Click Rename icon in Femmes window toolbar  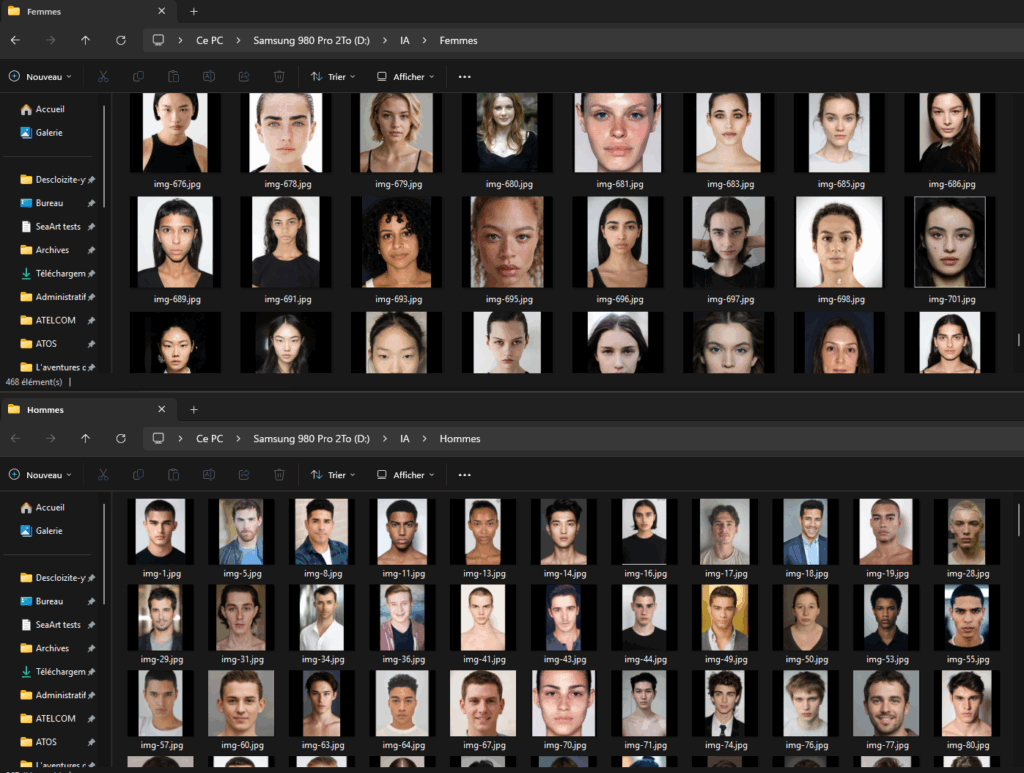[209, 77]
